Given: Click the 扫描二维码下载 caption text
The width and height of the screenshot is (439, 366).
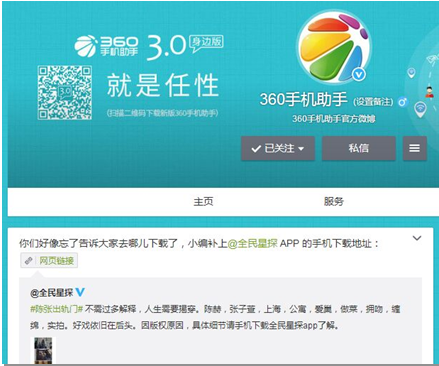Looking at the screenshot, I should (163, 113).
